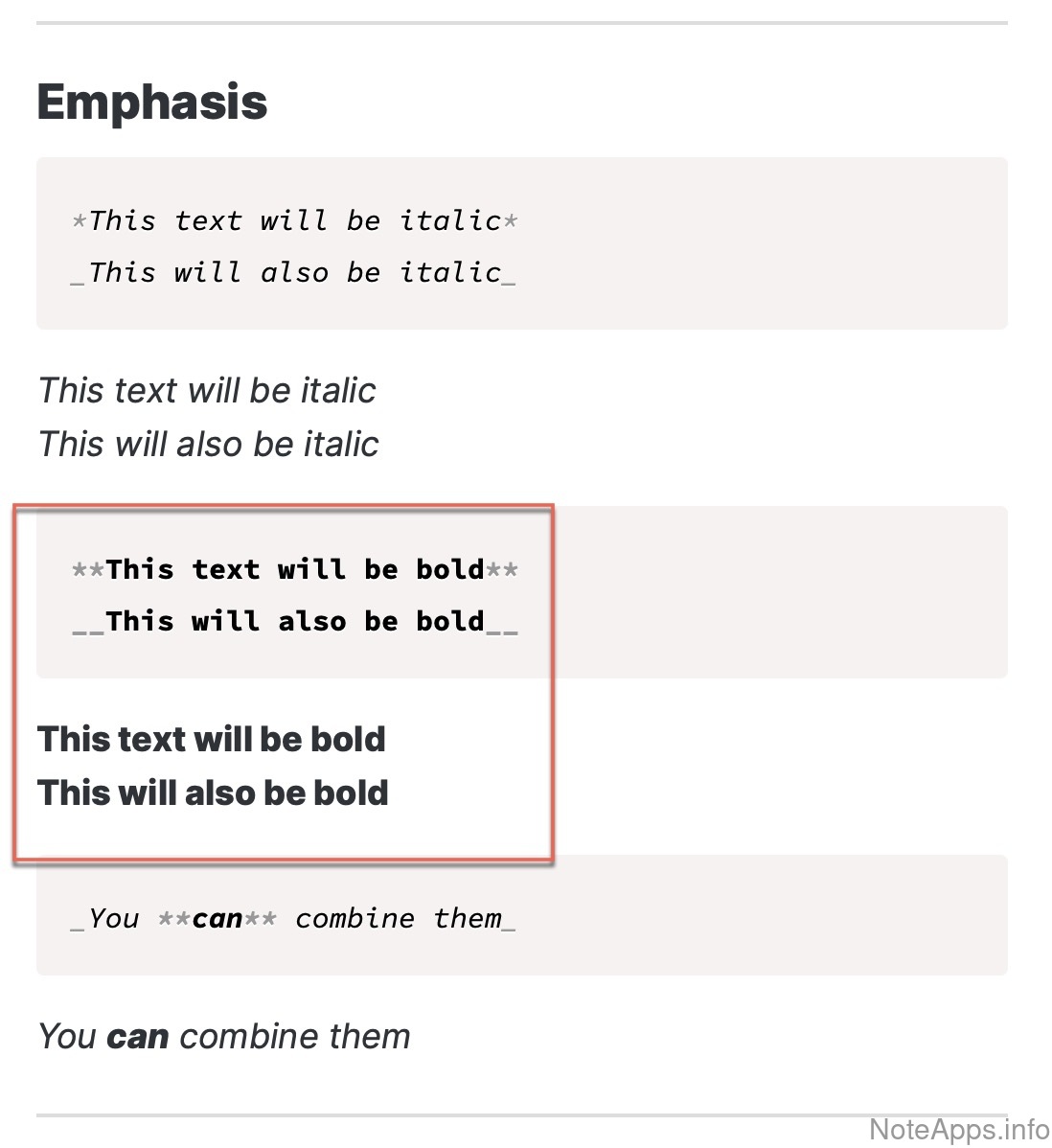Open the NoteApps.info watermark link
1052x1148 pixels.
click(x=958, y=1130)
